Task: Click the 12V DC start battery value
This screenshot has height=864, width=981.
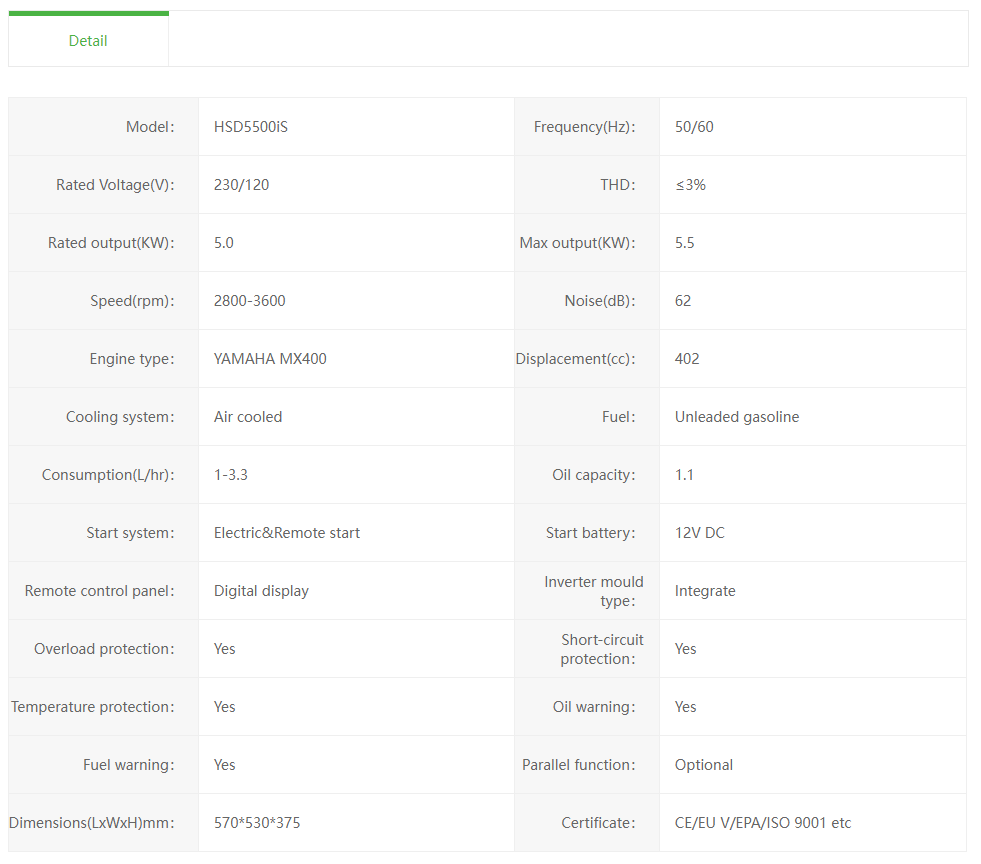Action: 700,533
